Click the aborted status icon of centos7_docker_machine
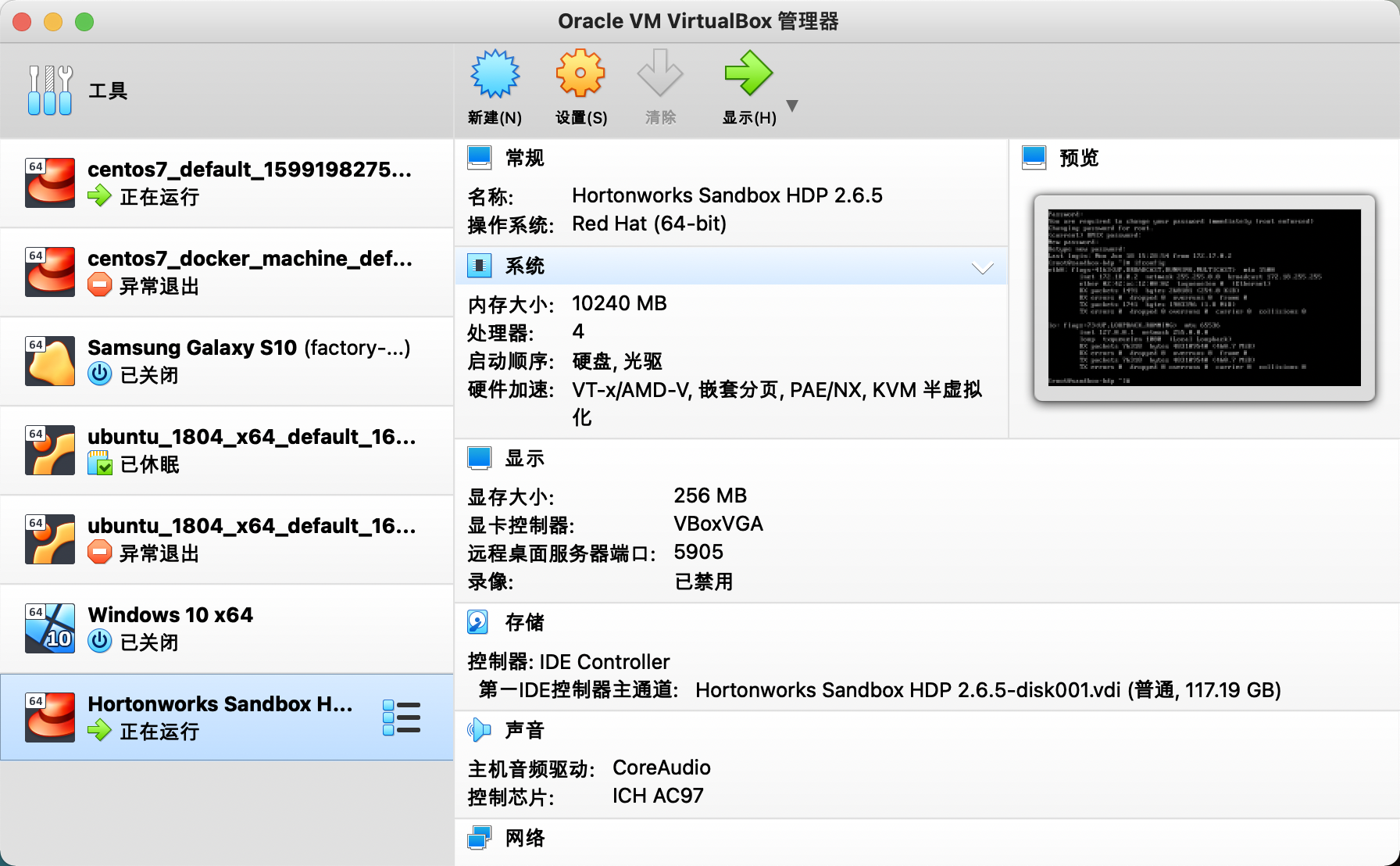Screen dimensions: 1400x866 (x=99, y=284)
